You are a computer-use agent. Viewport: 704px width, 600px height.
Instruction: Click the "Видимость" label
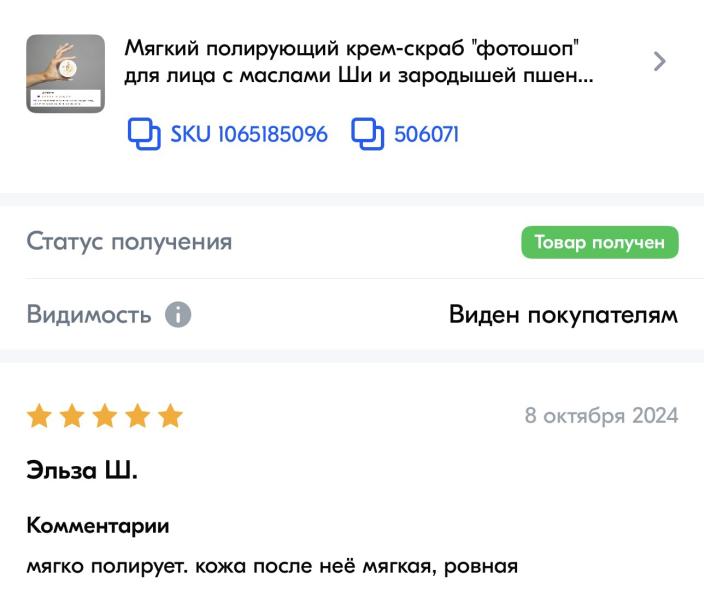(89, 315)
